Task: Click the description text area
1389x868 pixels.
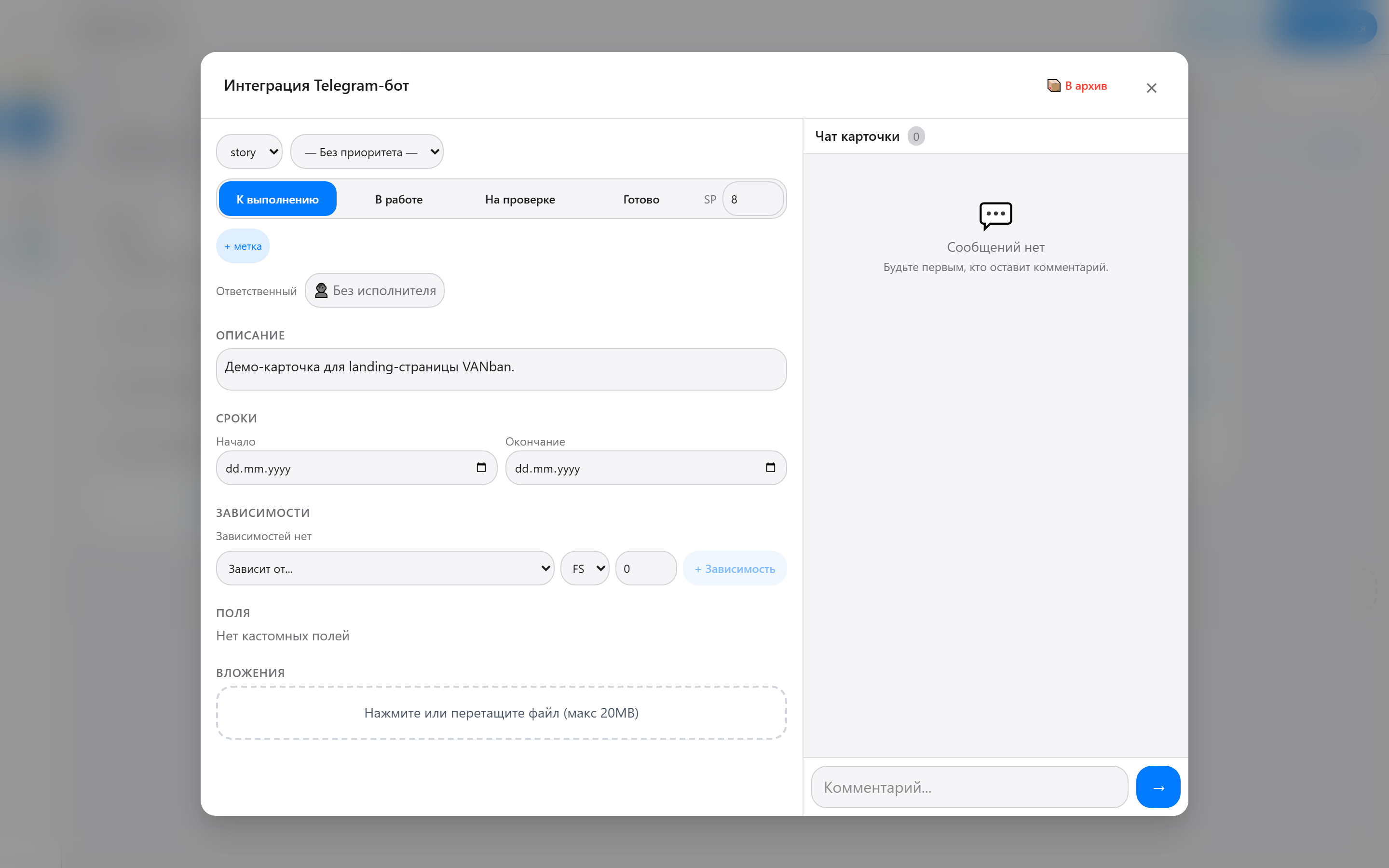Action: pyautogui.click(x=501, y=369)
